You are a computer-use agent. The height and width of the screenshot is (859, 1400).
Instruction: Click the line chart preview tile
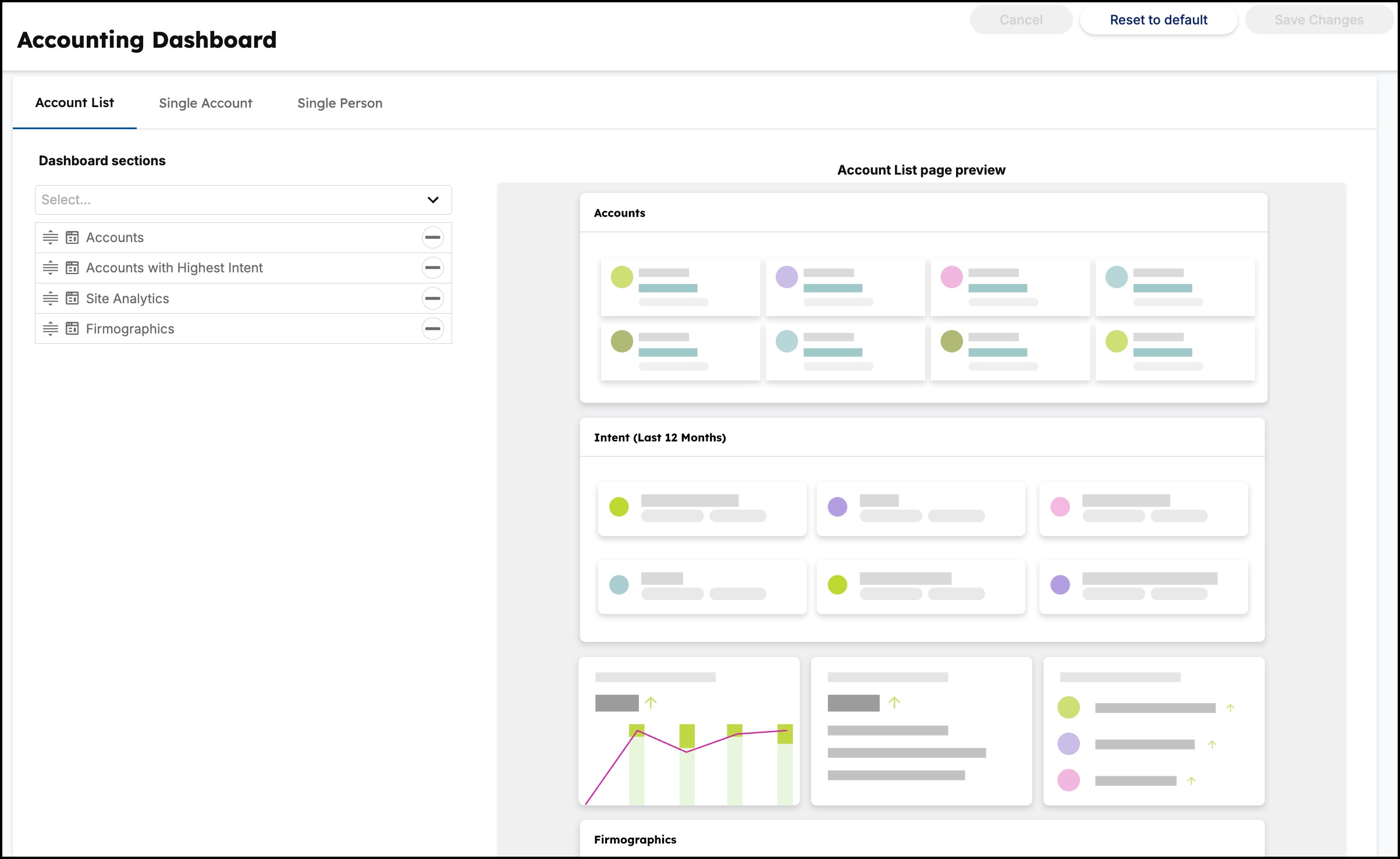coord(689,732)
